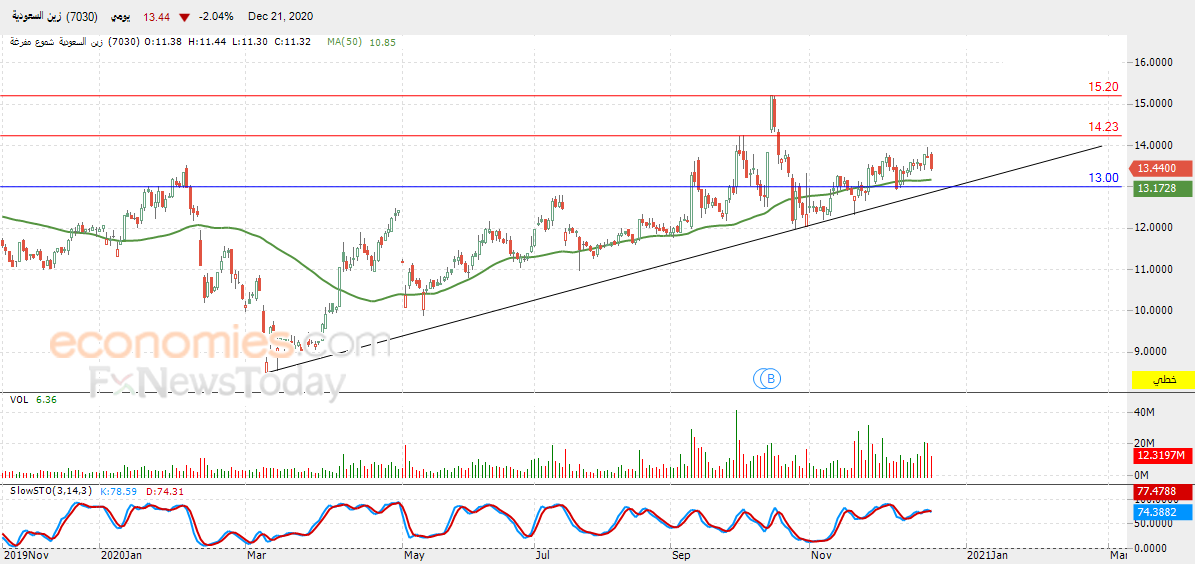Click the red 13.4400 current price tag
This screenshot has height=564, width=1195.
click(x=1158, y=168)
